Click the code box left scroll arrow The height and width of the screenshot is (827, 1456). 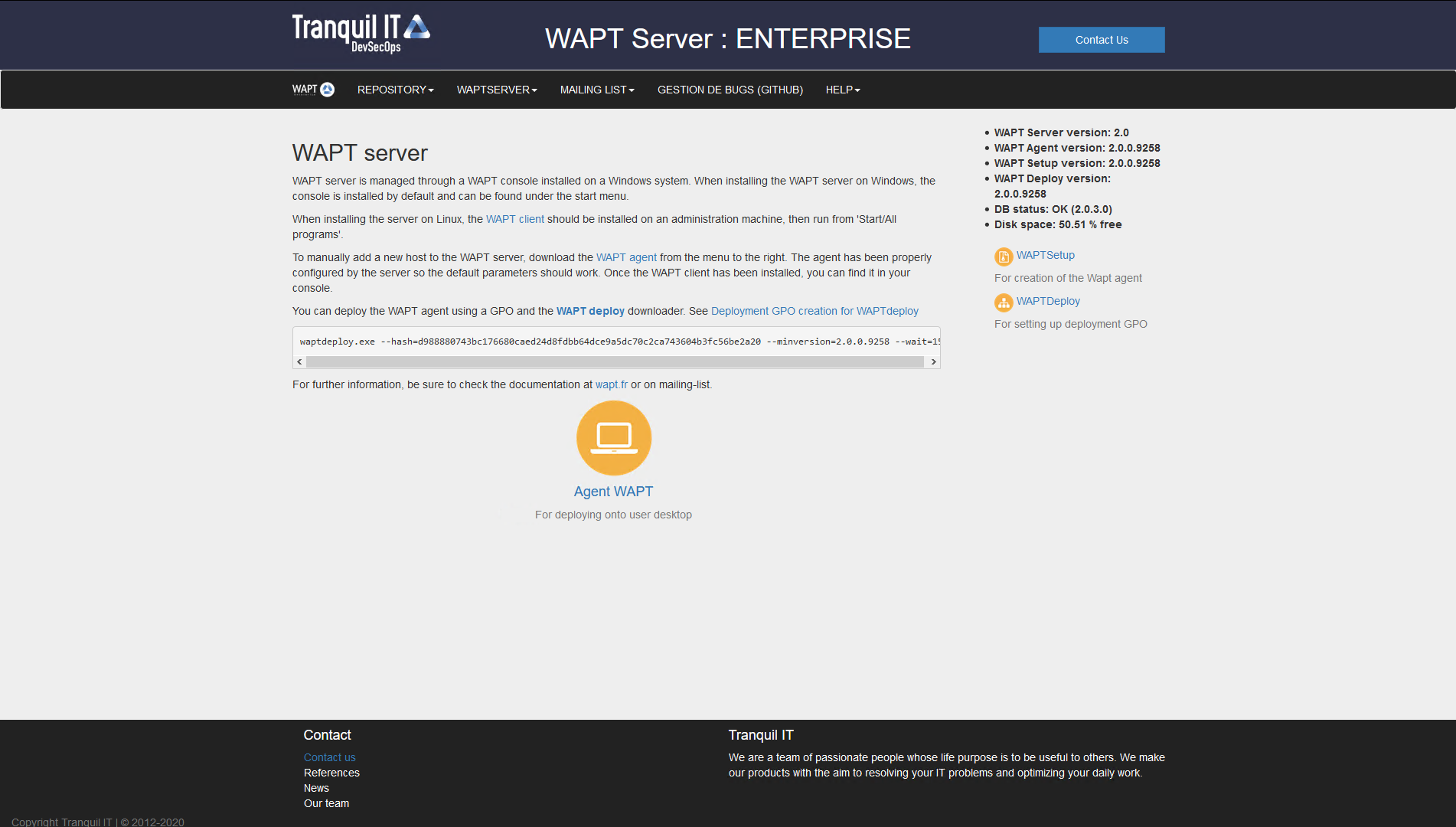299,361
